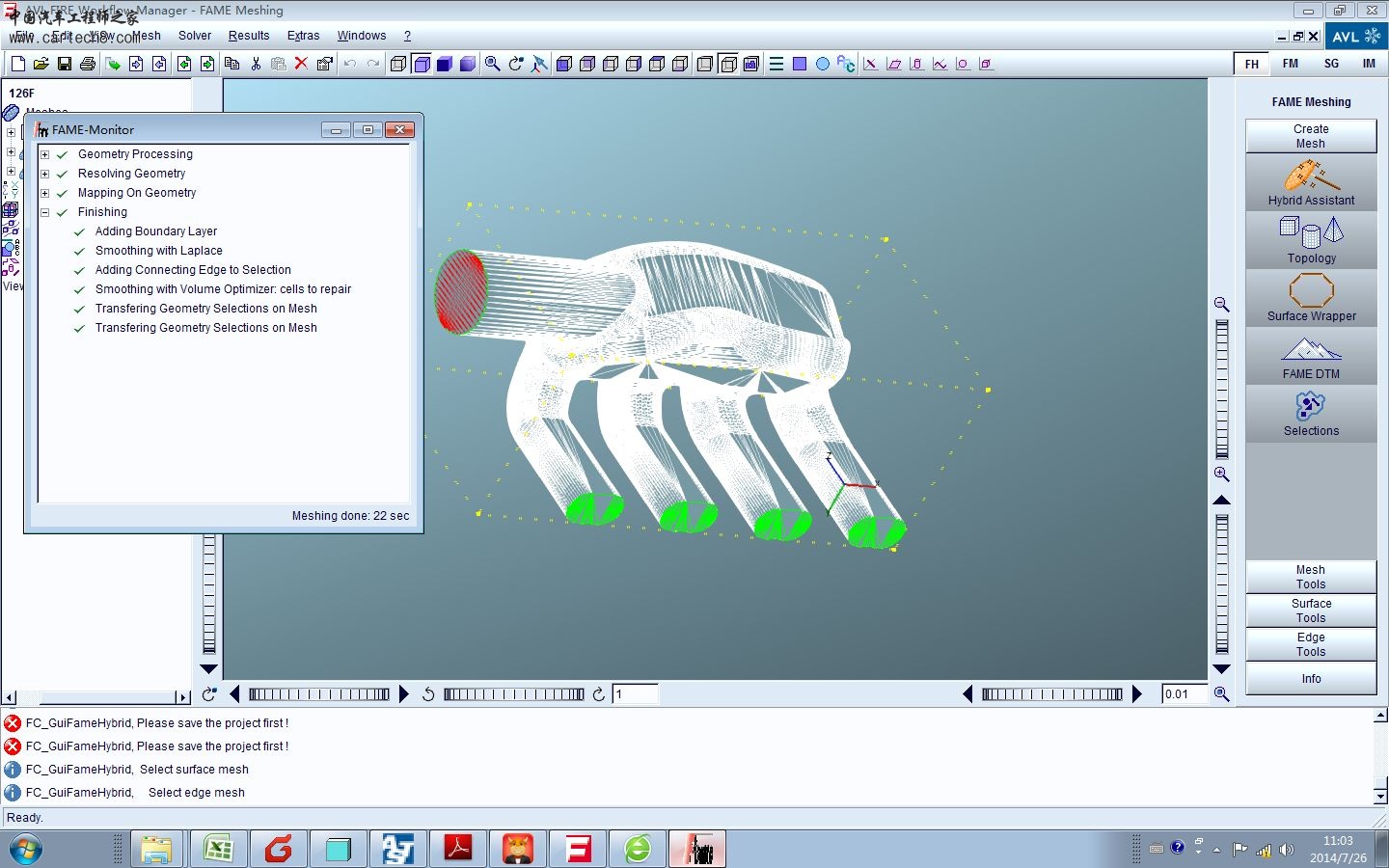1389x868 pixels.
Task: Click the rotate view icon in toolbar
Action: coord(516,64)
